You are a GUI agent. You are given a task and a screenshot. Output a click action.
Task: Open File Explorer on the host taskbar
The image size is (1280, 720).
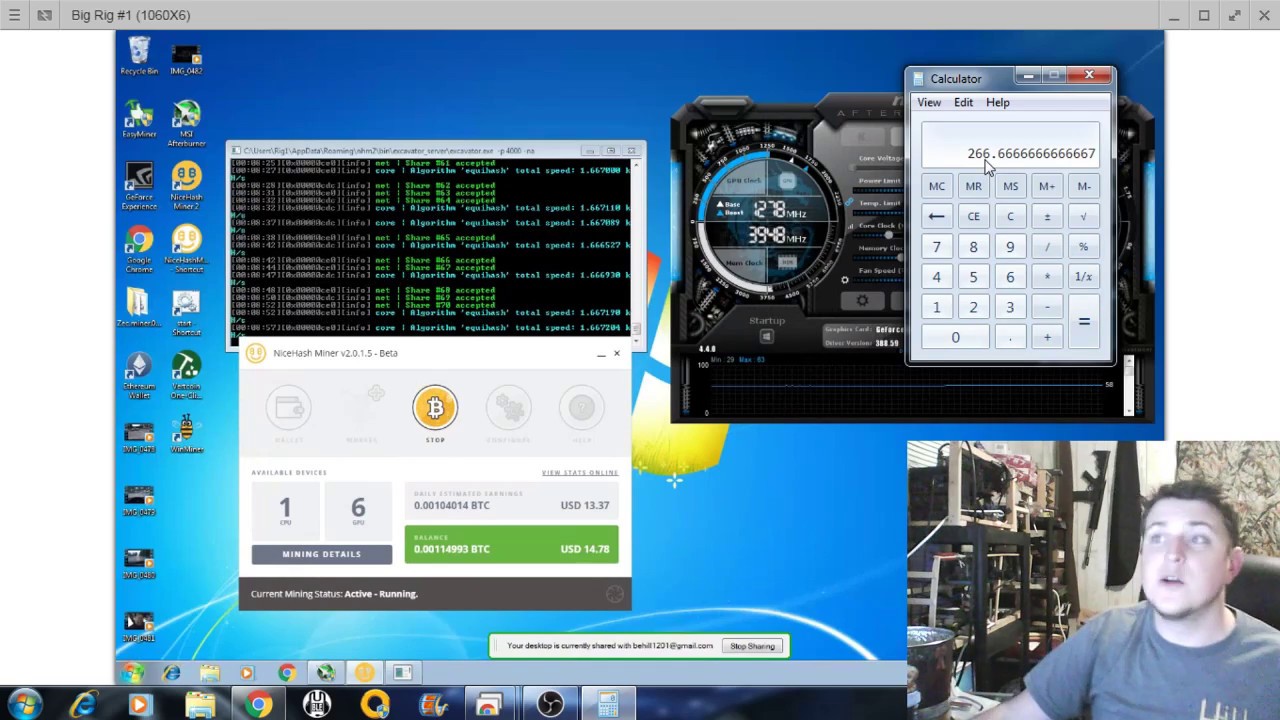200,705
